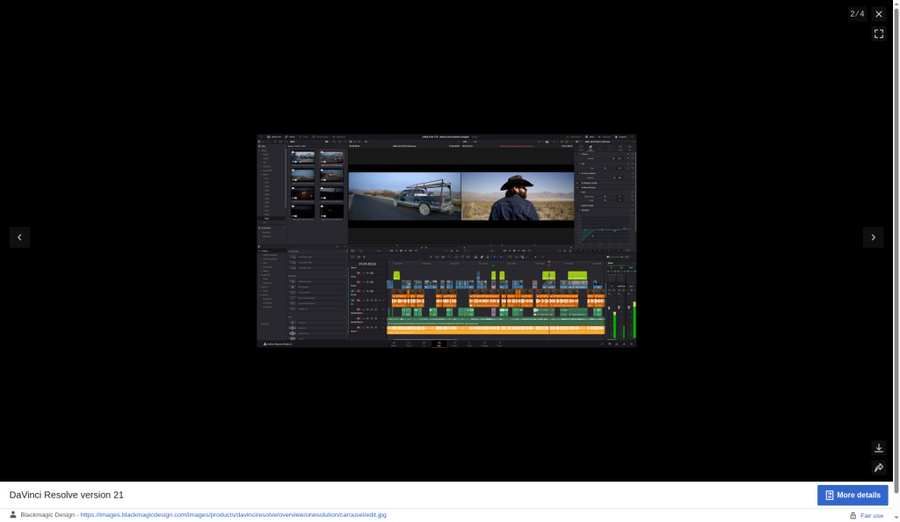The height and width of the screenshot is (522, 900).
Task: Click the title 'DaVinci Resolve version 21'
Action: (x=66, y=495)
